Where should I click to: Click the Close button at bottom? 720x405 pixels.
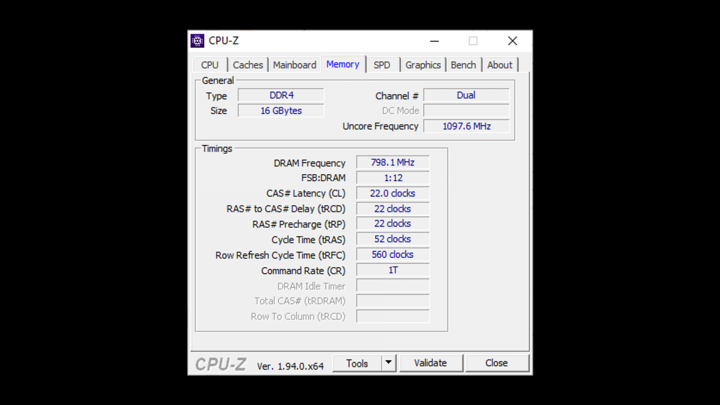click(x=496, y=363)
